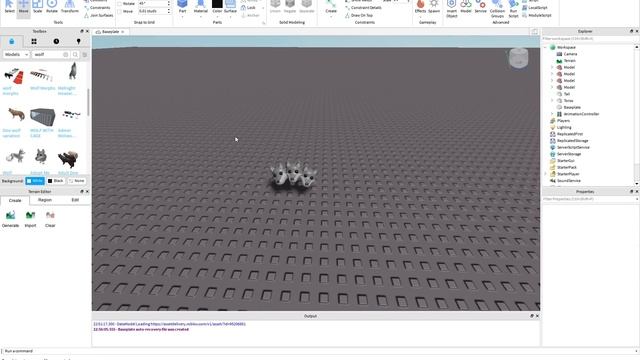
Task: Select Terrain in Explorer
Action: (x=569, y=61)
